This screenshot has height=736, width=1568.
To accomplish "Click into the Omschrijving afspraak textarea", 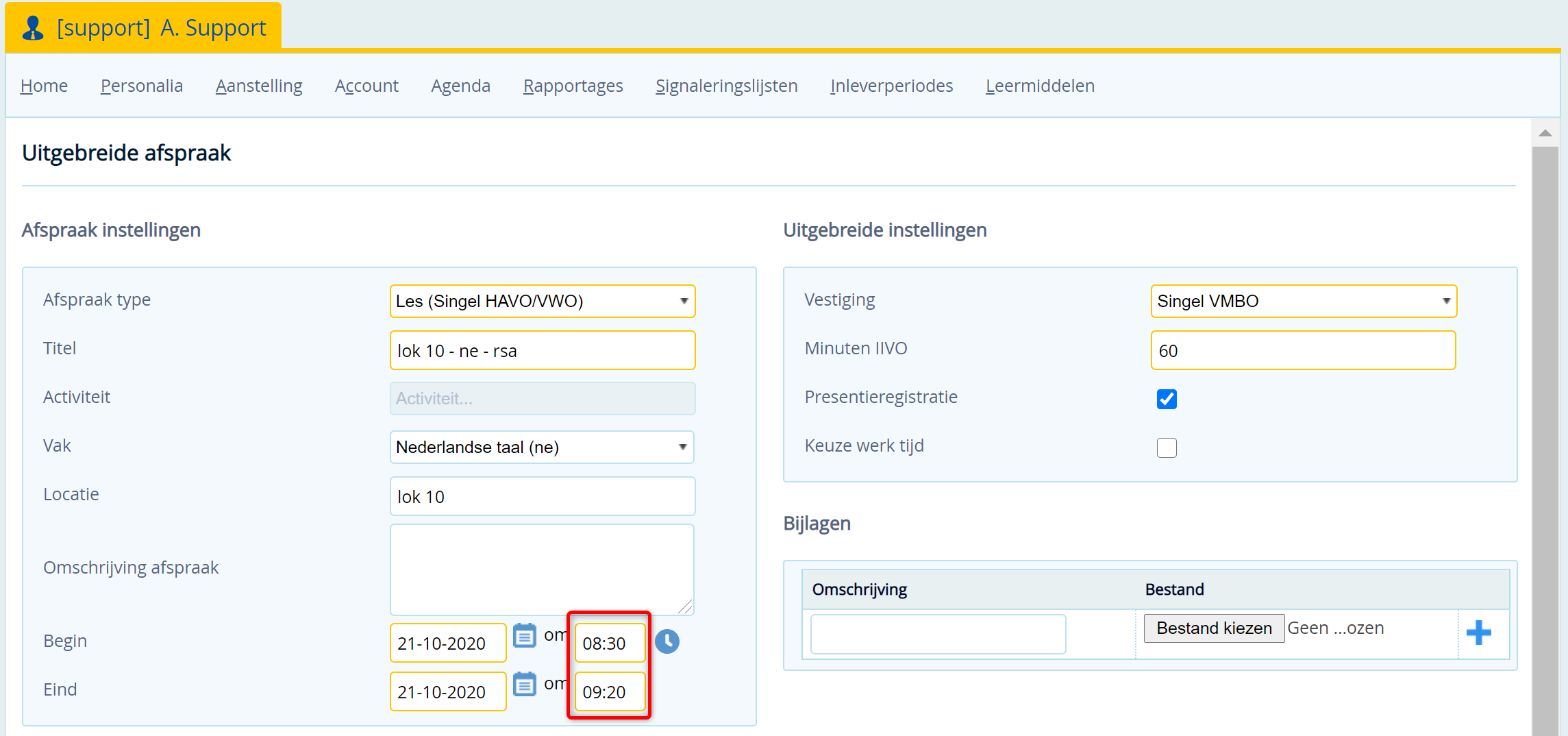I will [x=541, y=569].
